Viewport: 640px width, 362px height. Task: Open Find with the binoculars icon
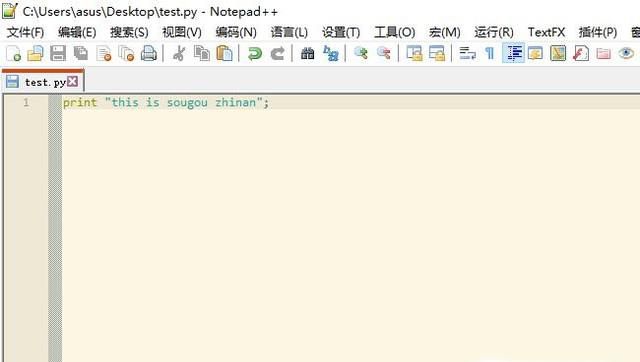(x=307, y=53)
